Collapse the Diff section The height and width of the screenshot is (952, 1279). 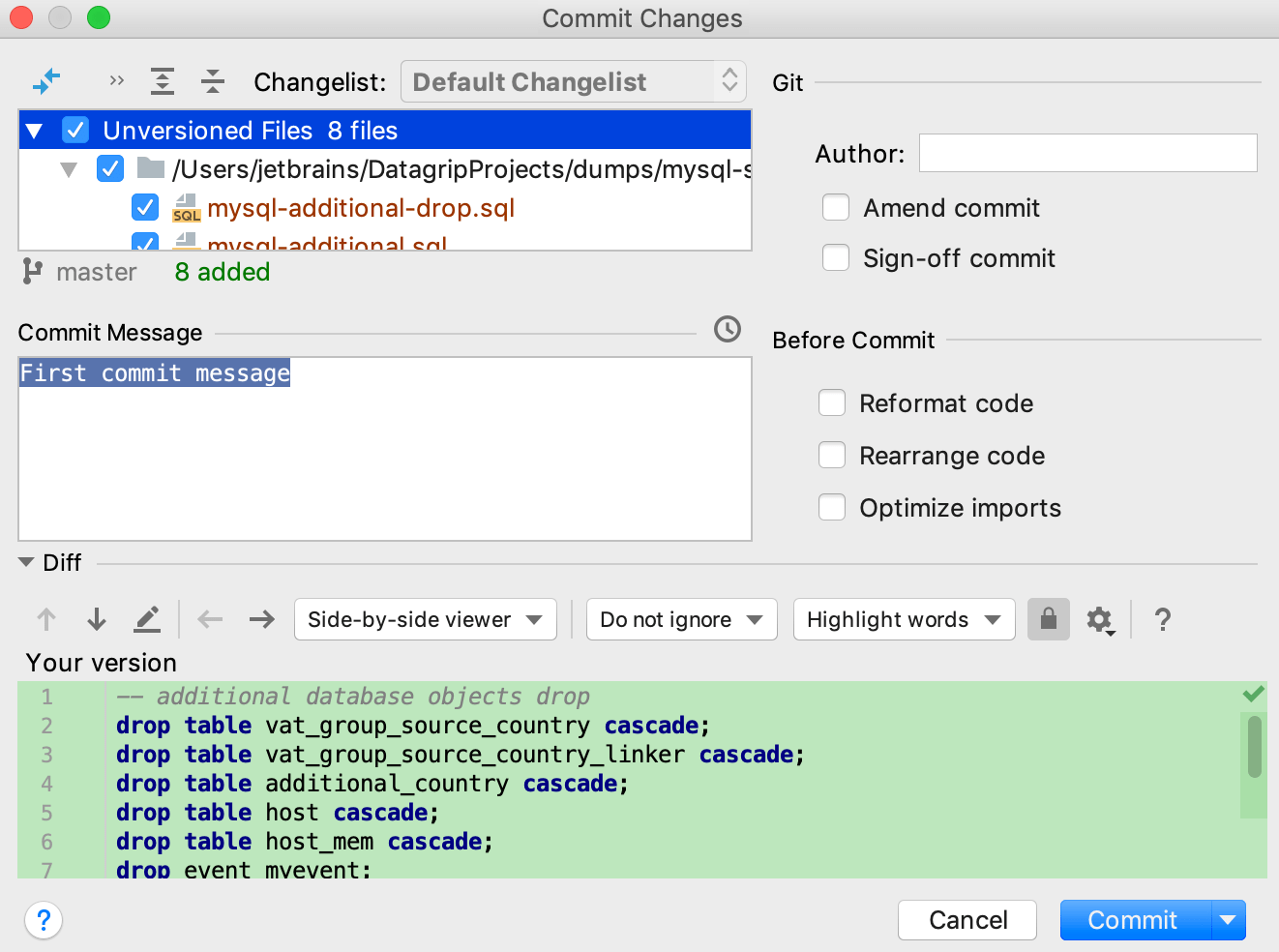tap(26, 562)
